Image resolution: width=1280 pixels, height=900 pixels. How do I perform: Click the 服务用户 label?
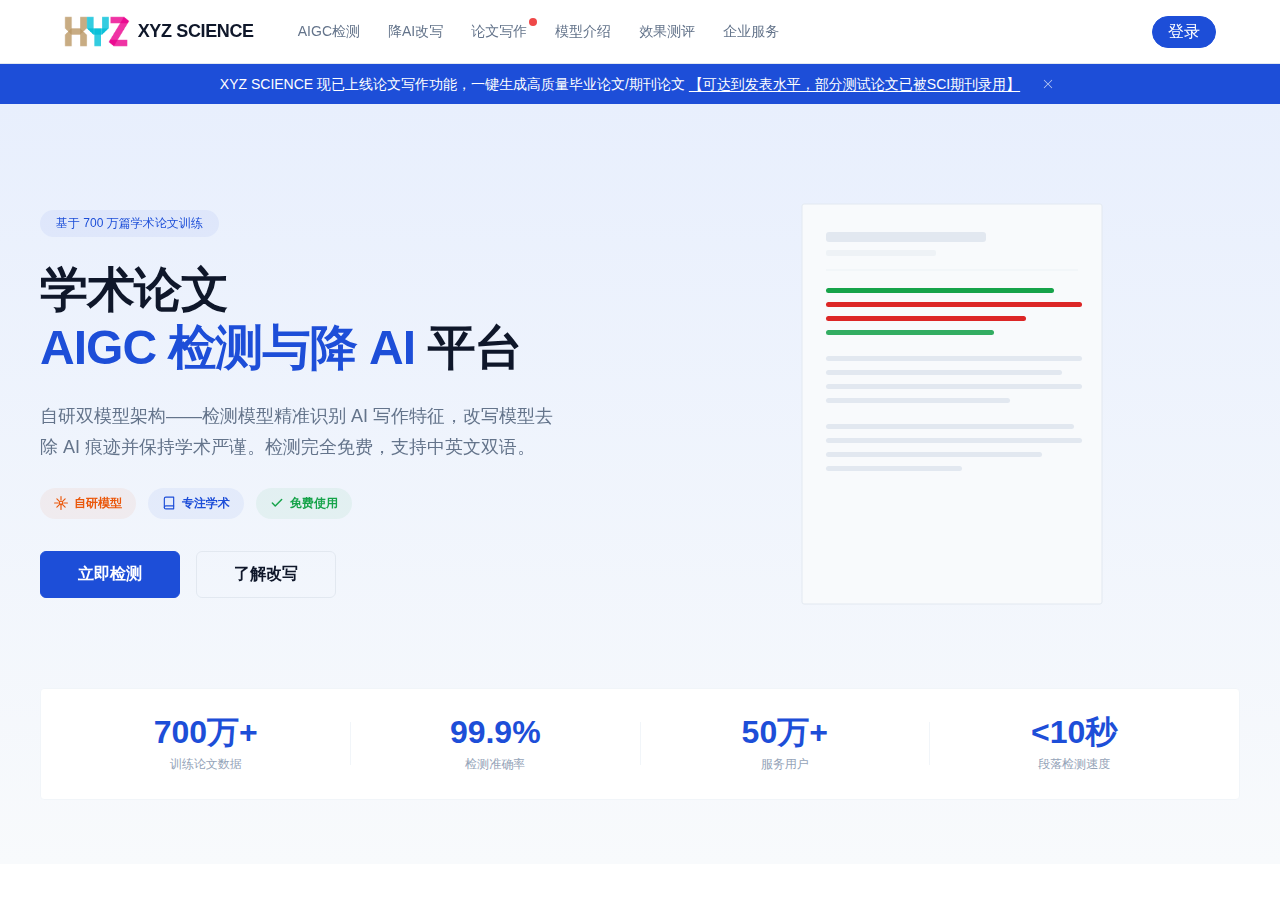point(785,764)
